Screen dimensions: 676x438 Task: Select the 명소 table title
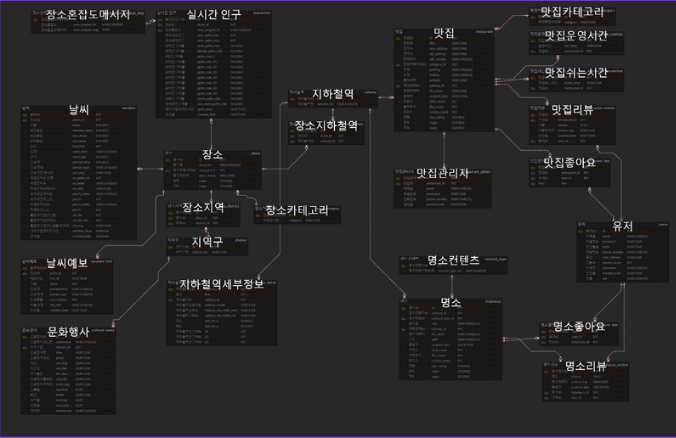click(451, 302)
